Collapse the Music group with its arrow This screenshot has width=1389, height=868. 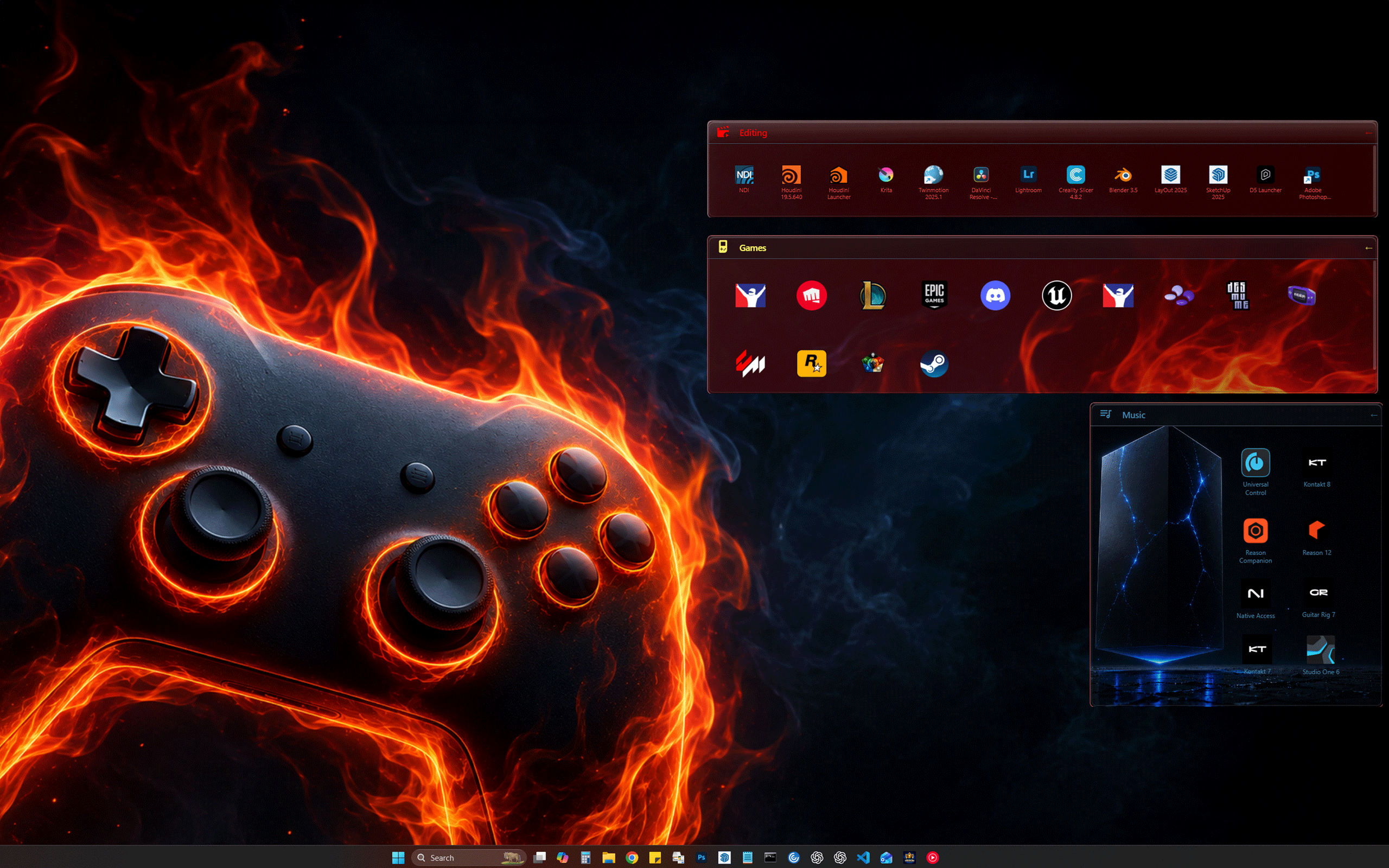(1374, 415)
